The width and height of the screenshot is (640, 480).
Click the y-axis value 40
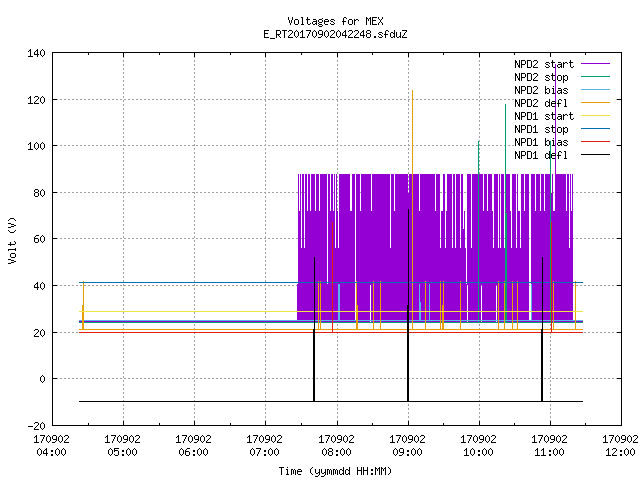coord(39,286)
